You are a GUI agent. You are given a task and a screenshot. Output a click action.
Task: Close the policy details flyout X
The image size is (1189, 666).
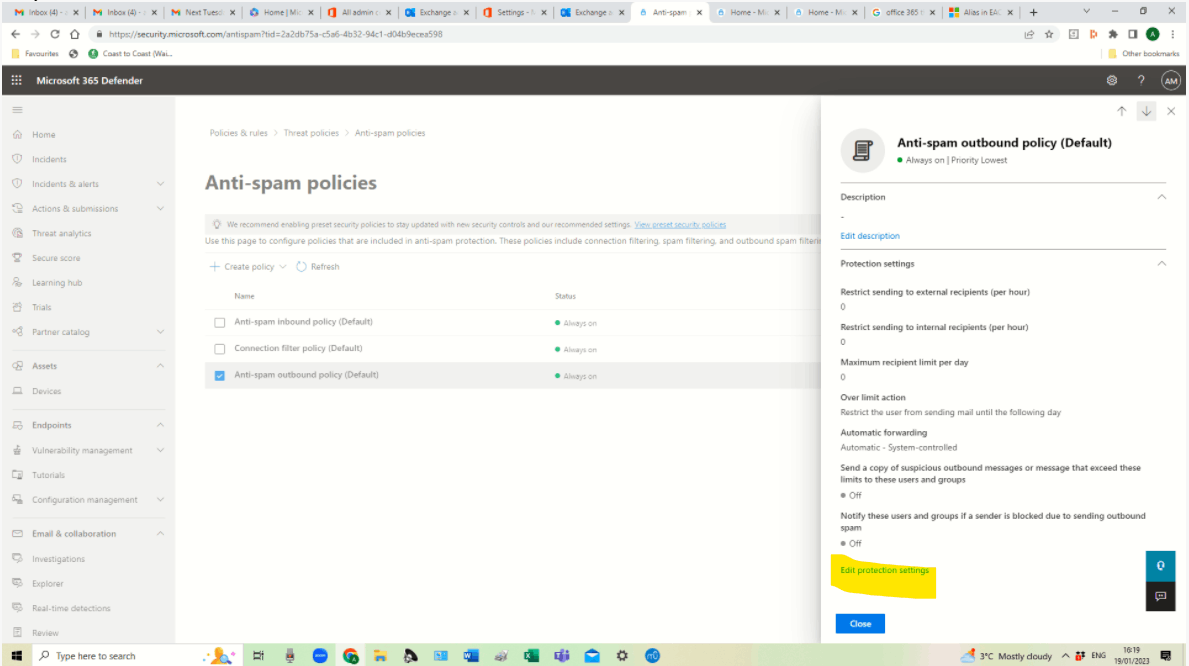(1171, 112)
